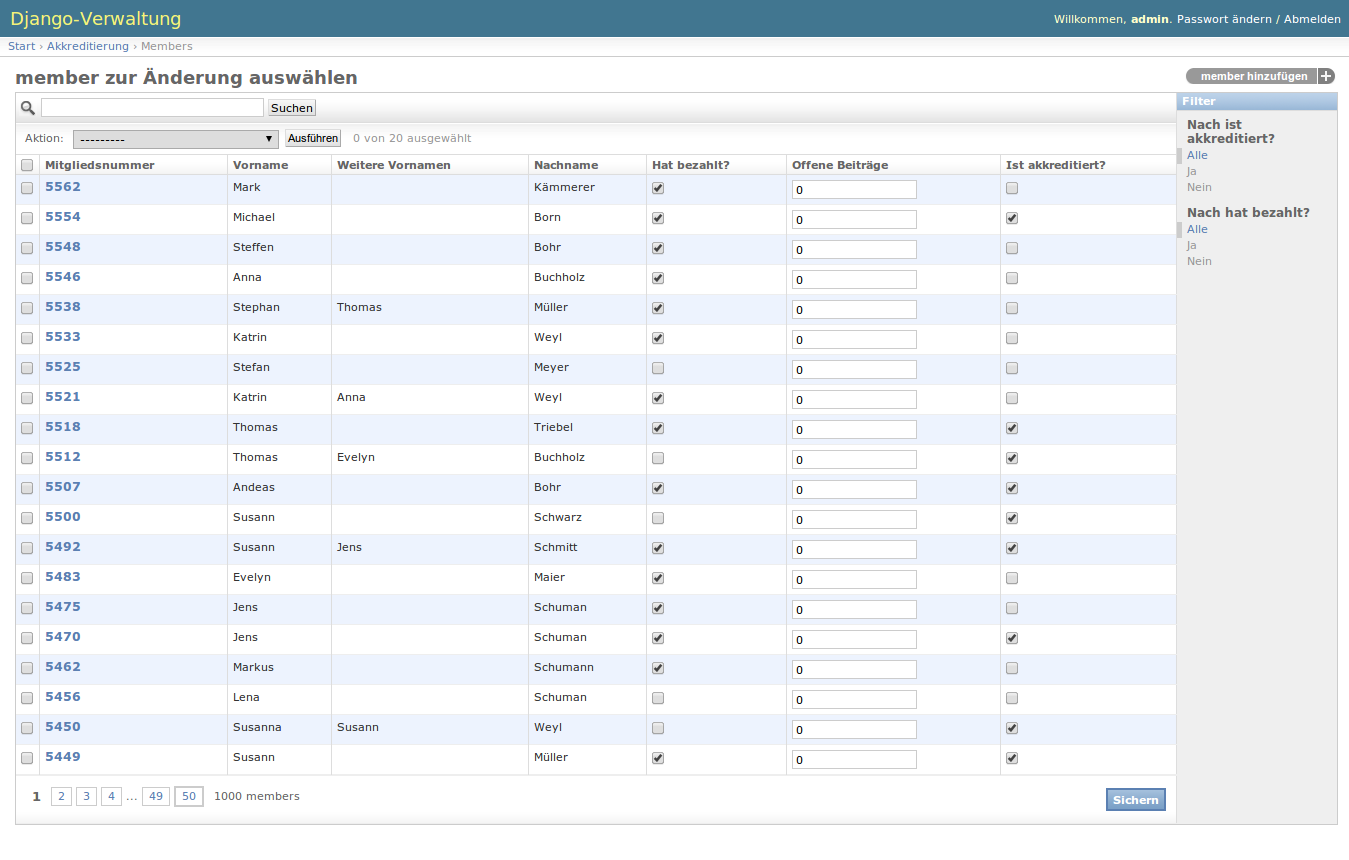1349x860 pixels.
Task: Check Hat bezahlt for Stefan Meyer
Action: [x=658, y=368]
